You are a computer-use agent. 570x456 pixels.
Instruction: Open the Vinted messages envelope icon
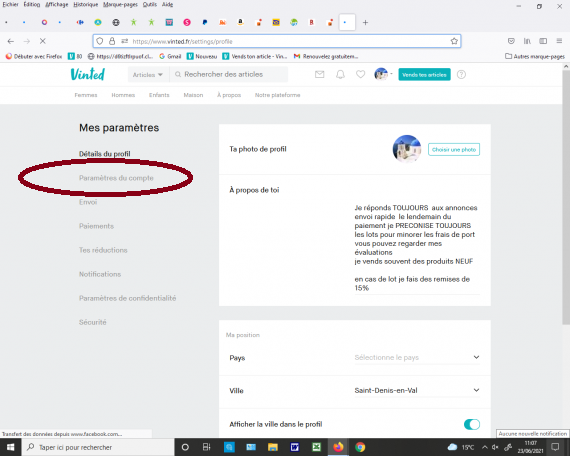(x=320, y=75)
